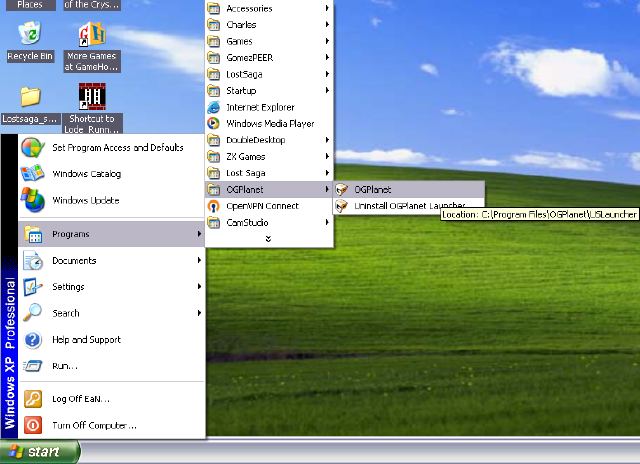Click the Start button

[40, 451]
